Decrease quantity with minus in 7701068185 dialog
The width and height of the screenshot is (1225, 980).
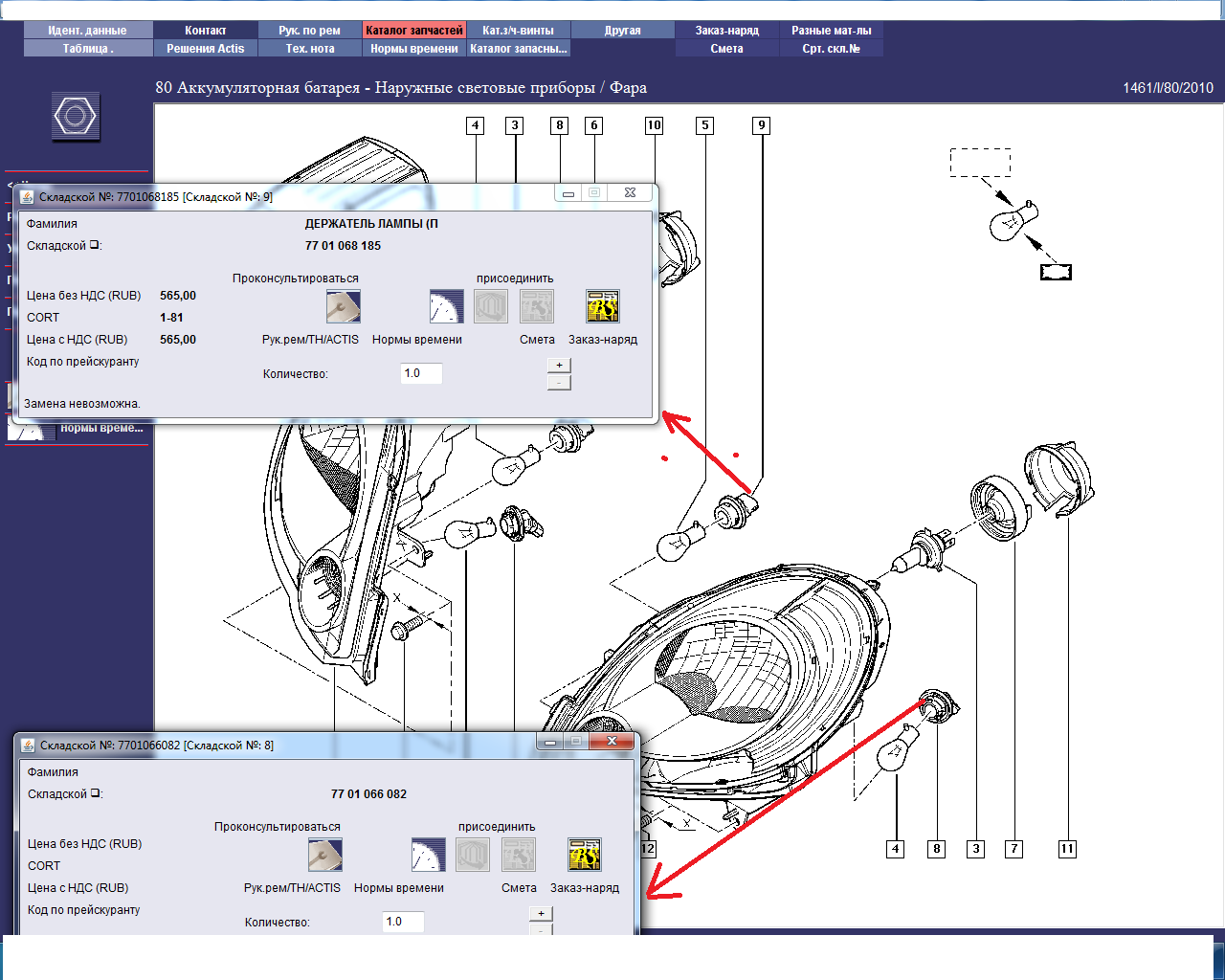(x=559, y=383)
